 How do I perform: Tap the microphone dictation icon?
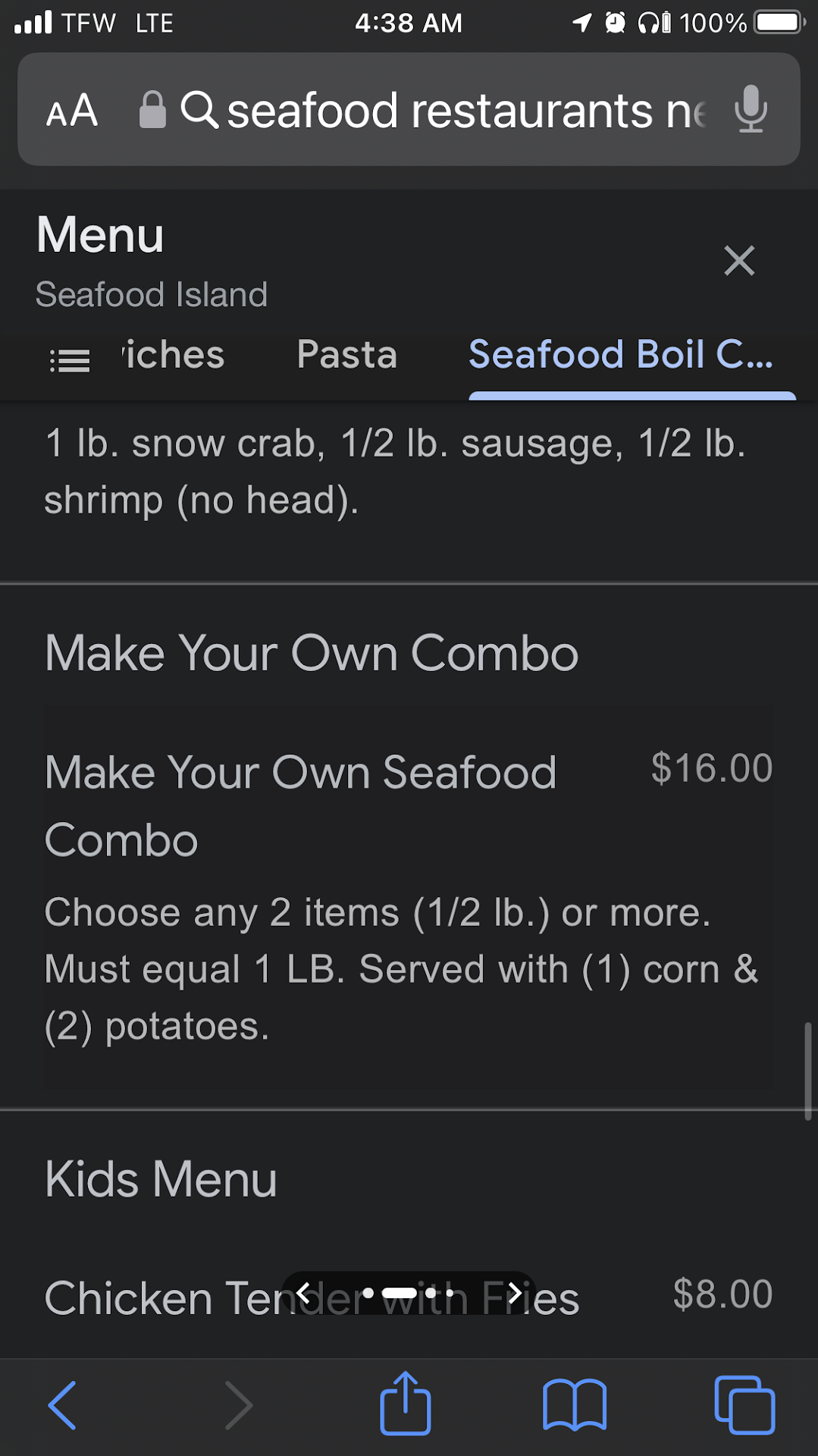coord(751,109)
